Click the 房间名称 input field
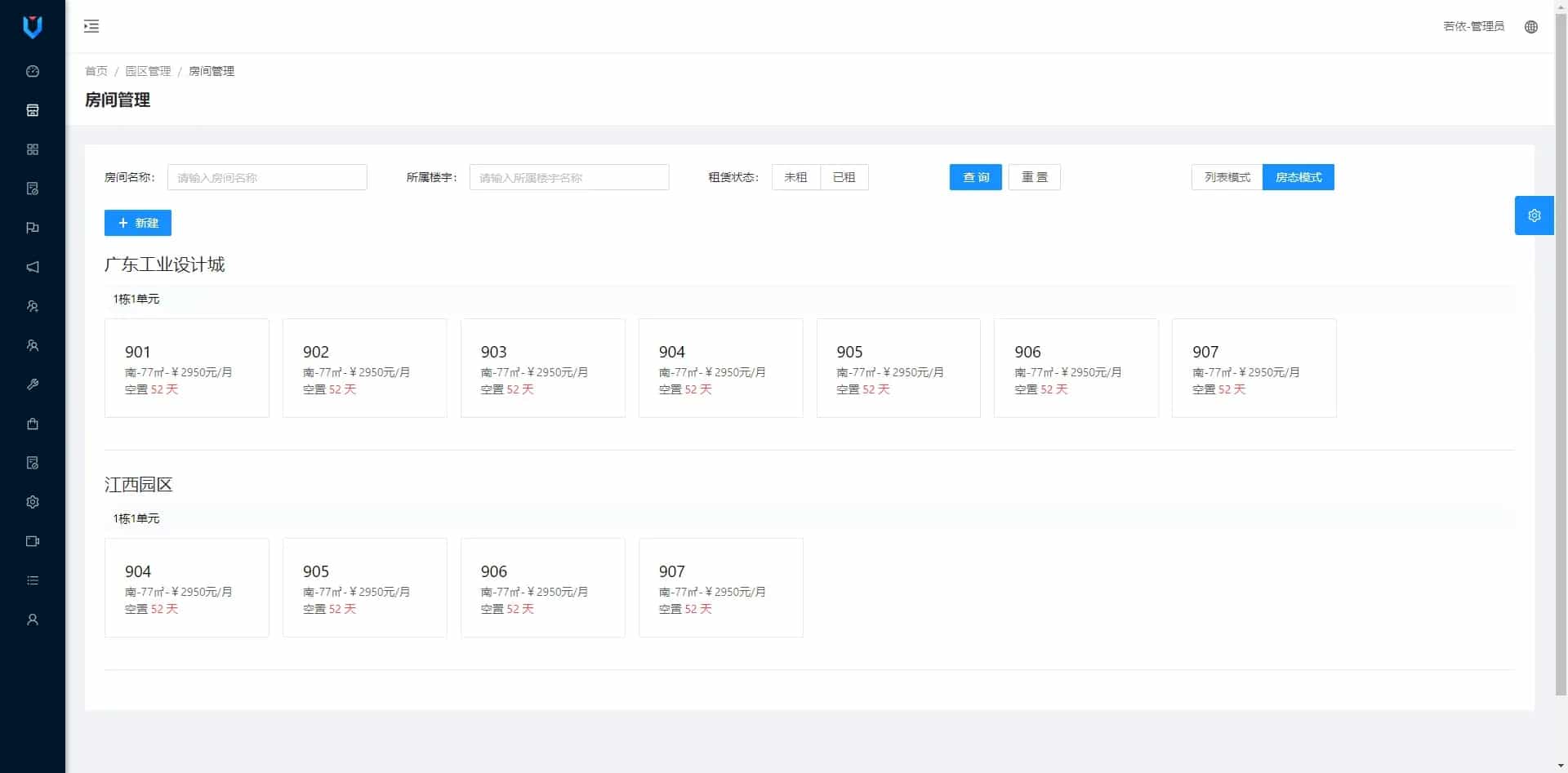Image resolution: width=1568 pixels, height=773 pixels. point(267,177)
